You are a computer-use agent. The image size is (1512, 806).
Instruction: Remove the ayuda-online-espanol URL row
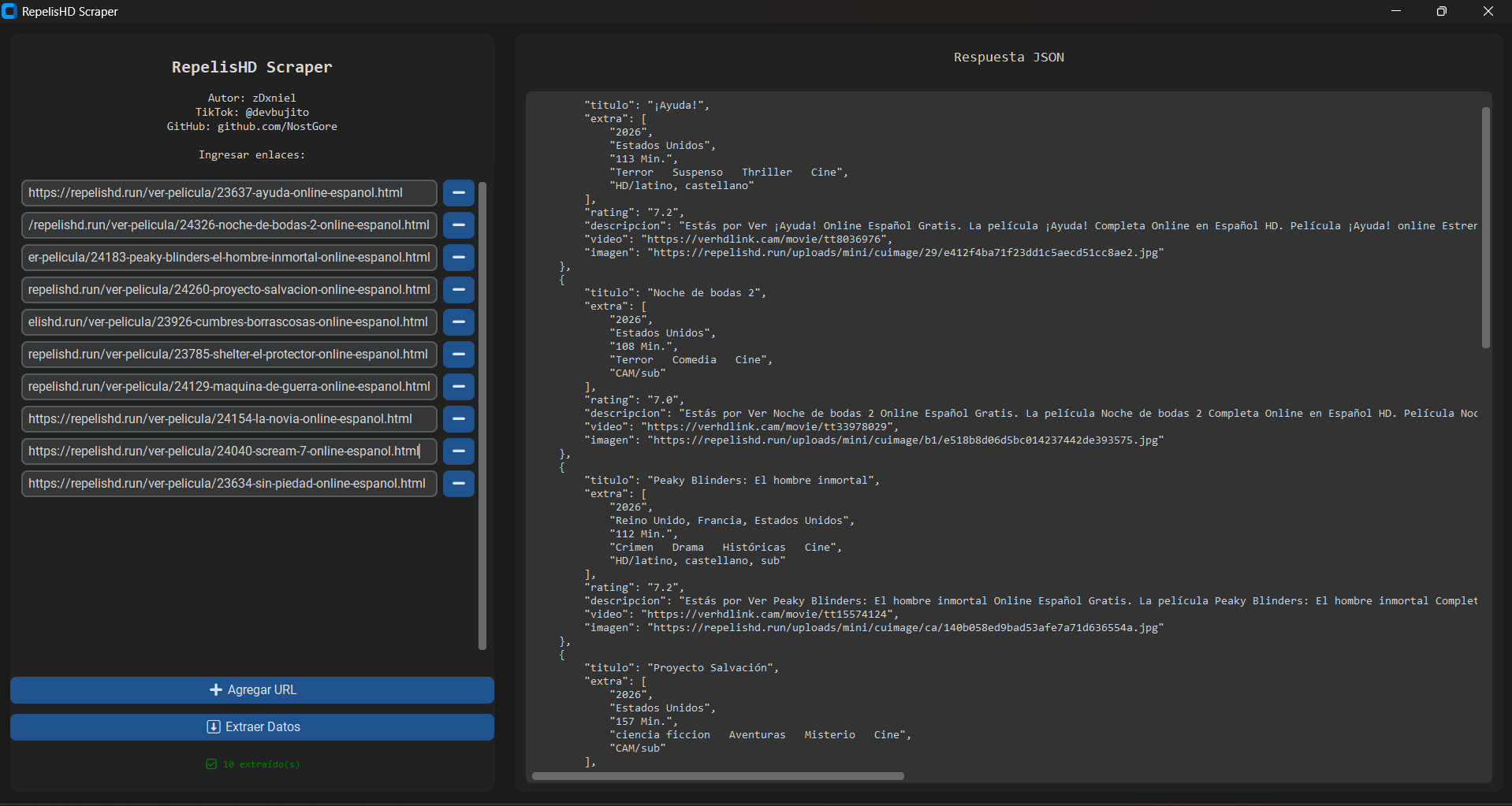click(x=458, y=193)
